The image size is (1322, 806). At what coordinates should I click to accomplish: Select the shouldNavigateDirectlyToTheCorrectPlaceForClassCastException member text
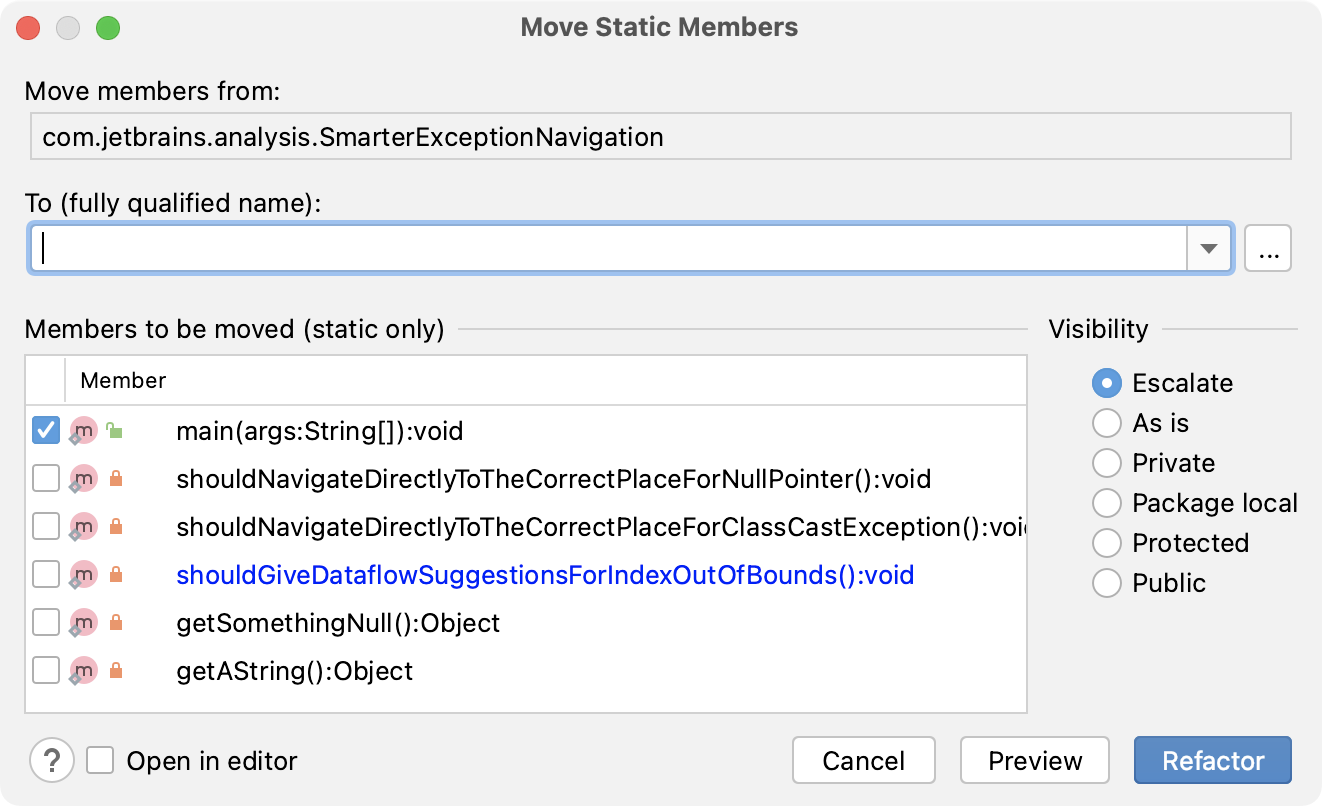[601, 527]
